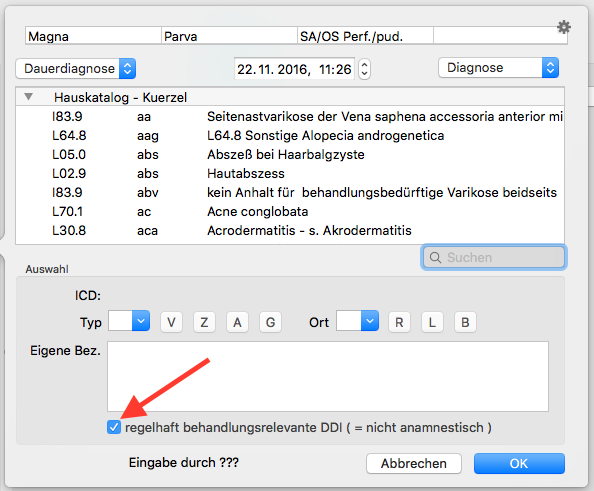Select the A type button
Image resolution: width=594 pixels, height=491 pixels.
click(x=237, y=322)
